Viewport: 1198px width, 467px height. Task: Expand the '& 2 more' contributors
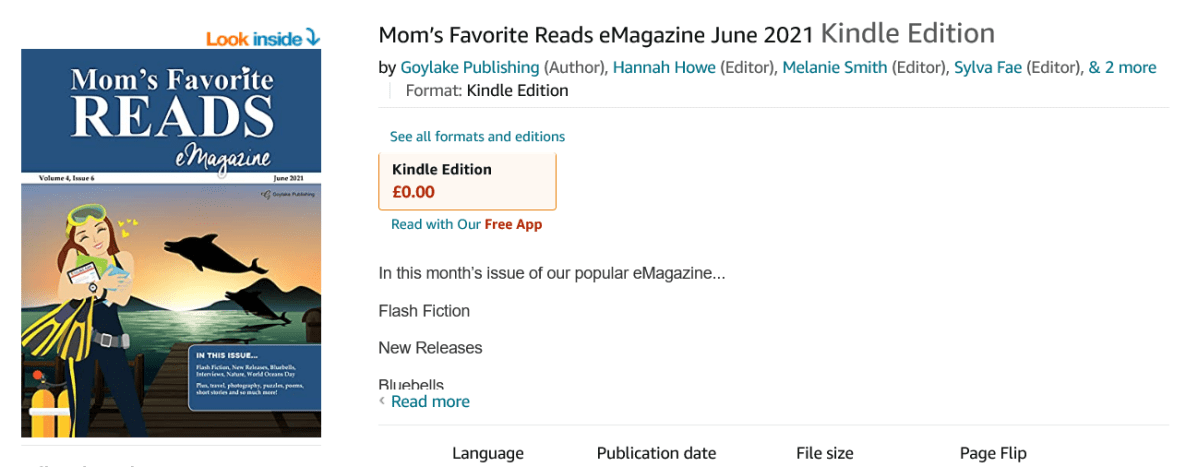click(1122, 68)
